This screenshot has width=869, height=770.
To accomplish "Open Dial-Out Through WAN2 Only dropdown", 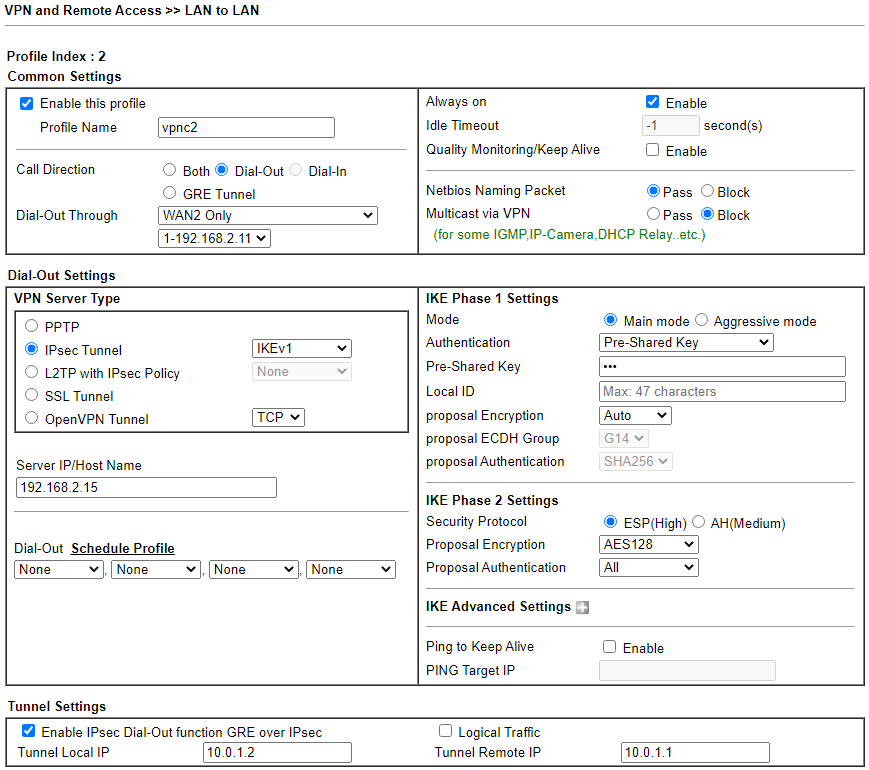I will (268, 216).
